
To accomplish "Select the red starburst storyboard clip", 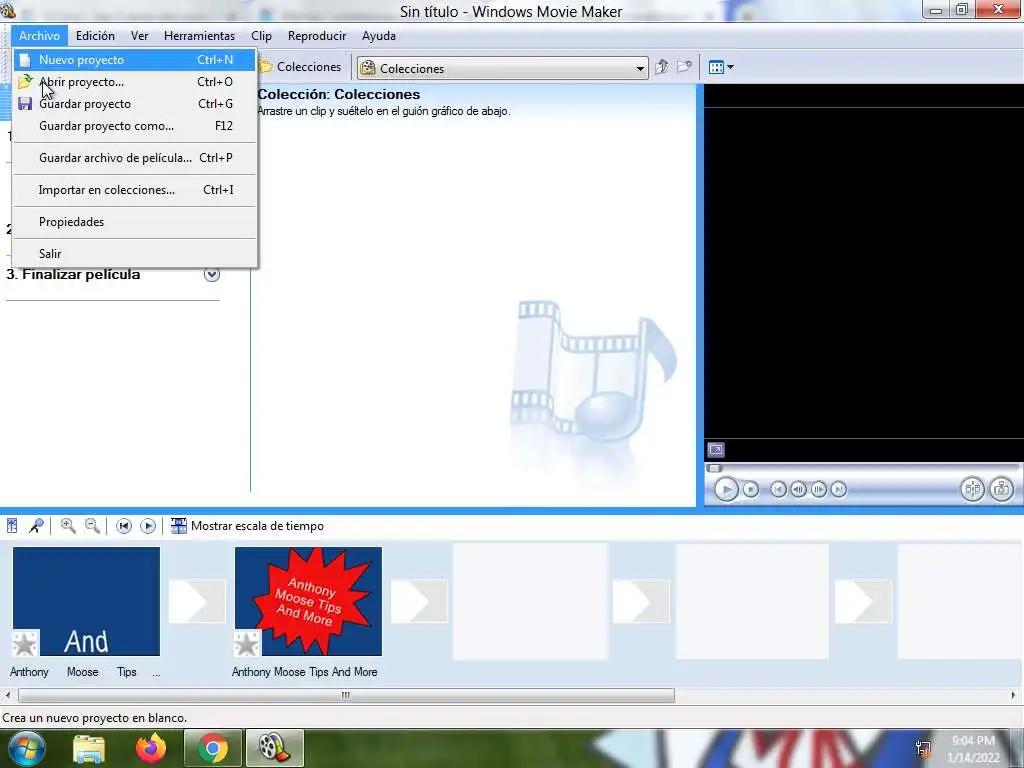I will (308, 601).
